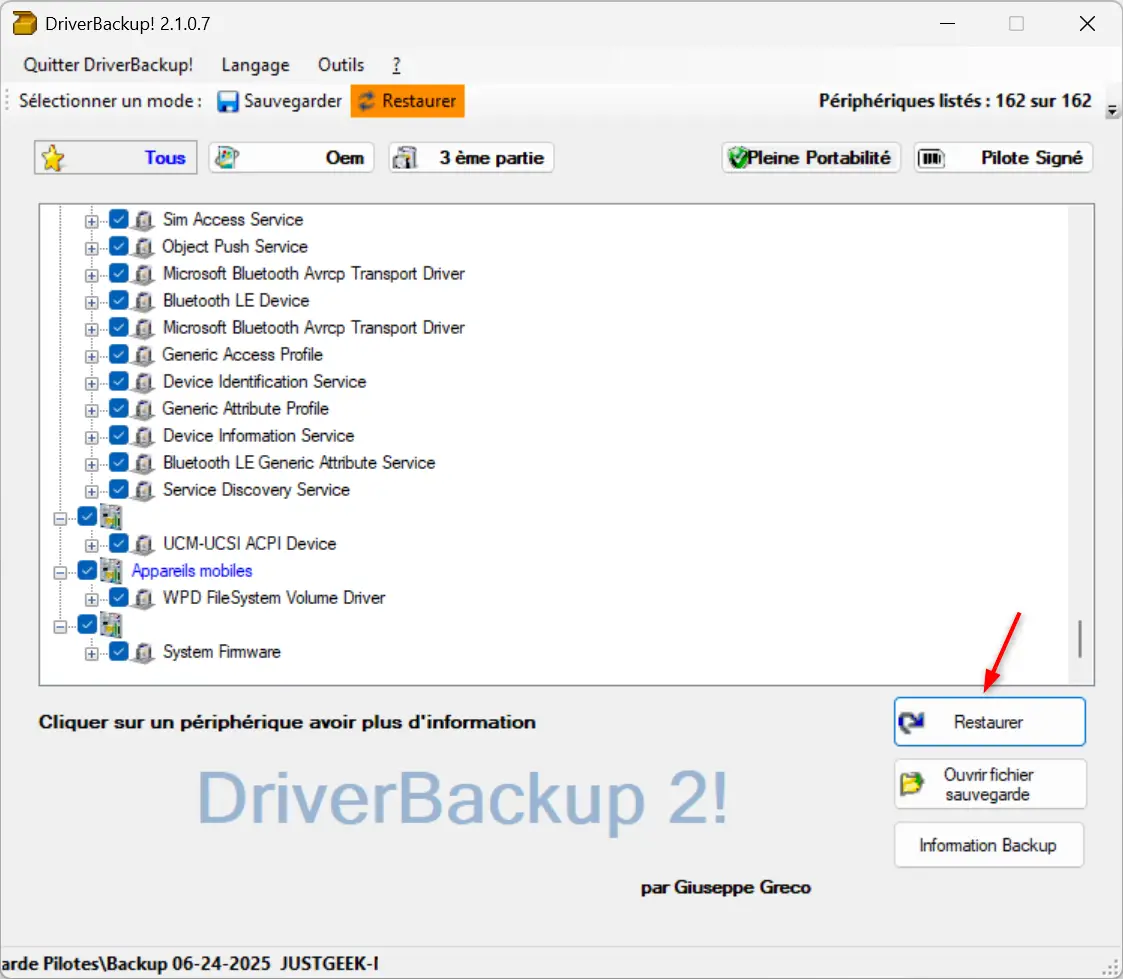1123x979 pixels.
Task: Click the Pilote Signé barcode icon
Action: pyautogui.click(x=931, y=158)
